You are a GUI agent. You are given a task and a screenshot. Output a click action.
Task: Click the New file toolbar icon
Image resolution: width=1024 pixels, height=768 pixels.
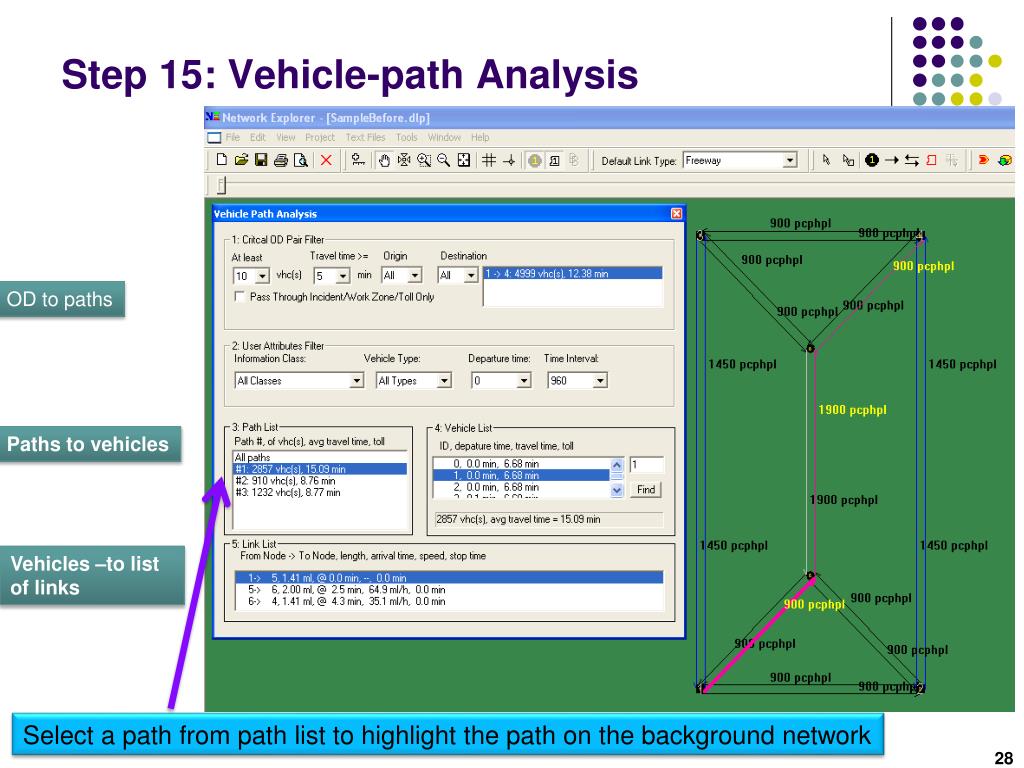(x=221, y=160)
